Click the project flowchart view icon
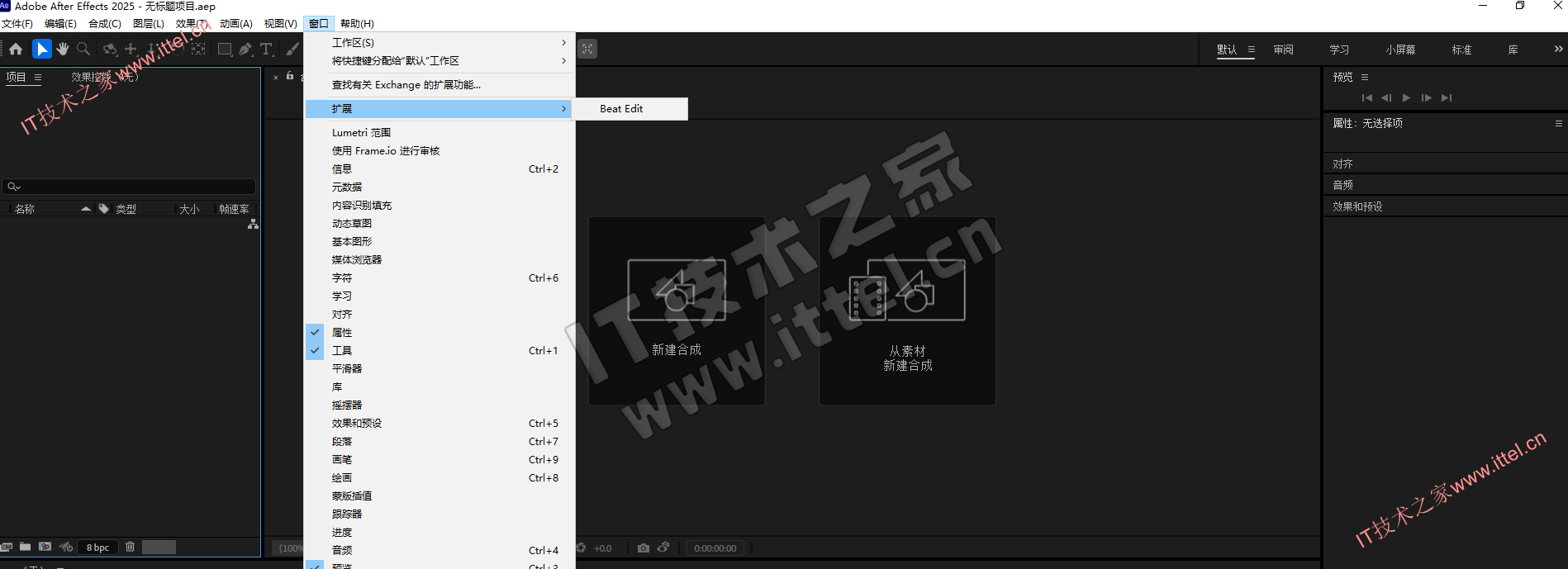The image size is (1568, 569). click(x=253, y=224)
